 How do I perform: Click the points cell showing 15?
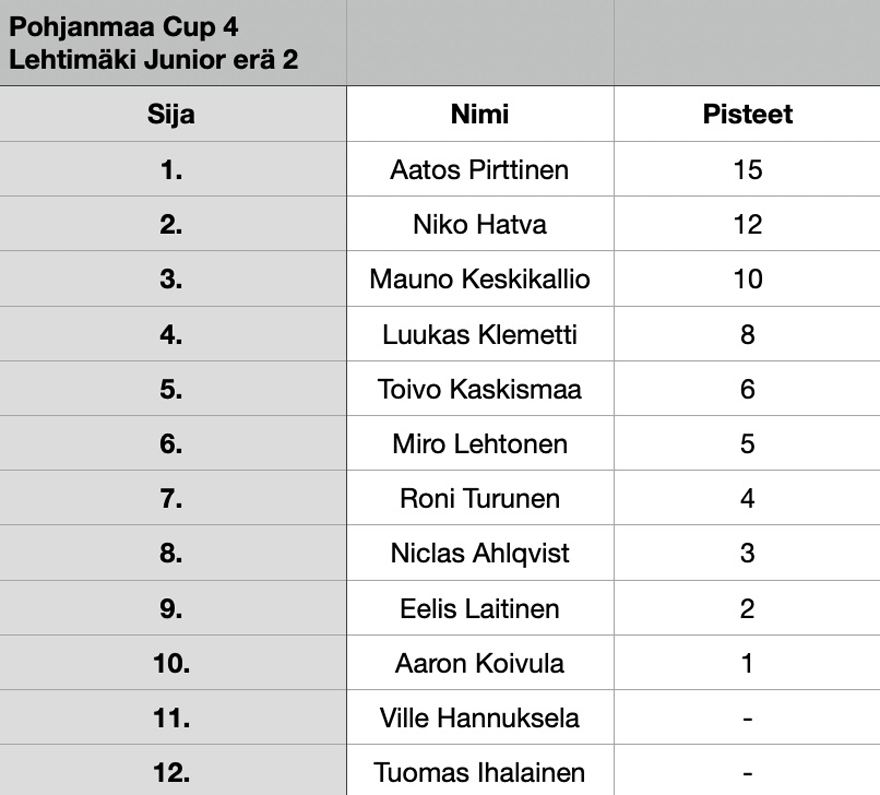point(748,169)
